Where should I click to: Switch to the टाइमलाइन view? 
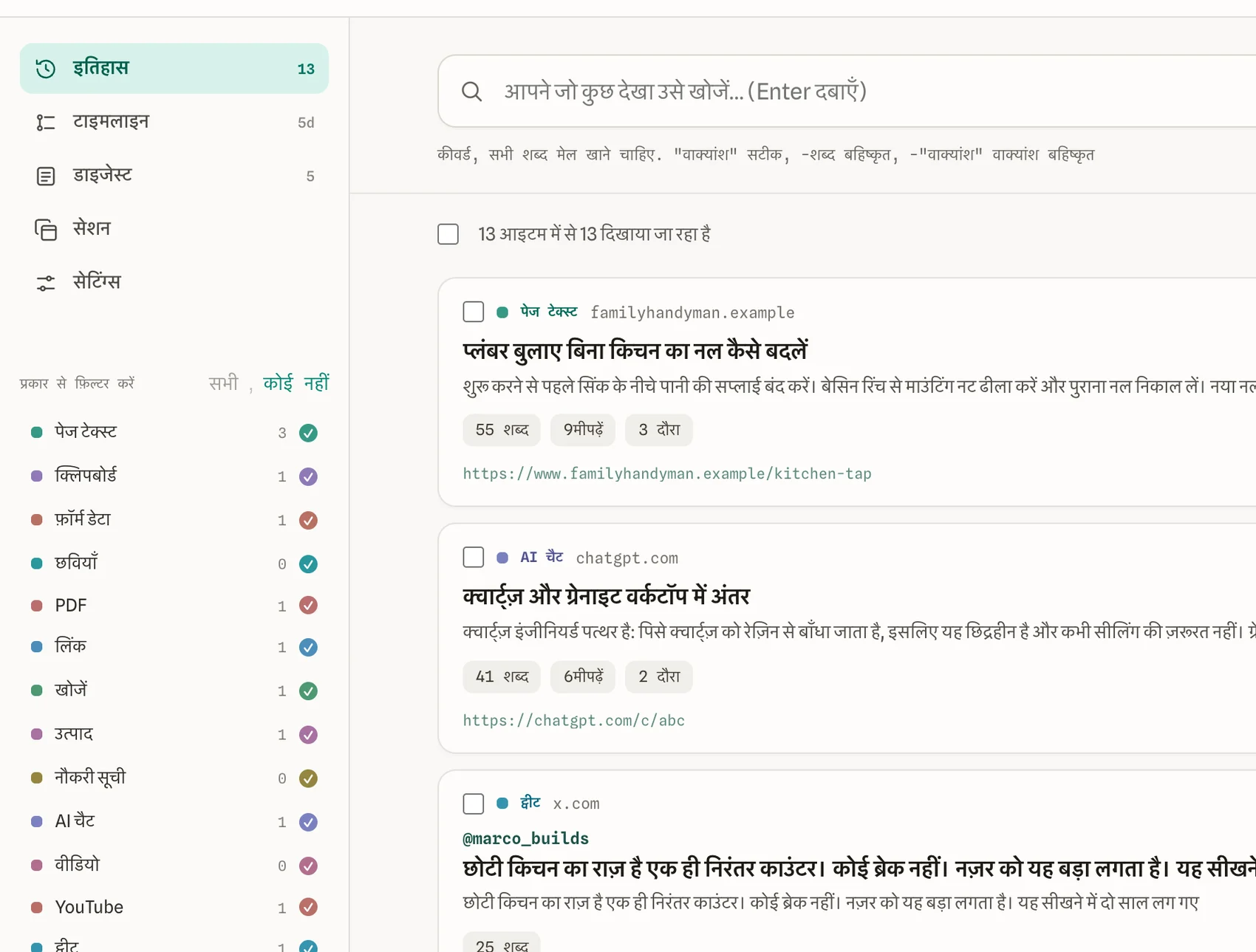click(x=174, y=122)
